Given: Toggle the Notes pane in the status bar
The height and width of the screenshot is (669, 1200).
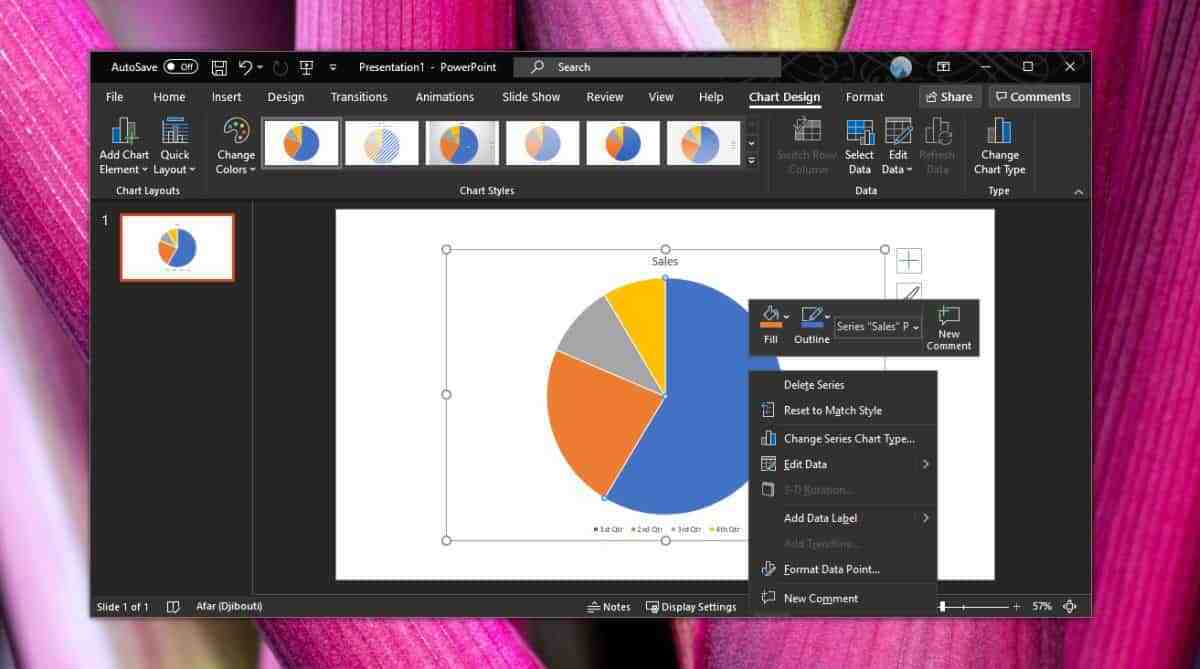Looking at the screenshot, I should coord(610,606).
